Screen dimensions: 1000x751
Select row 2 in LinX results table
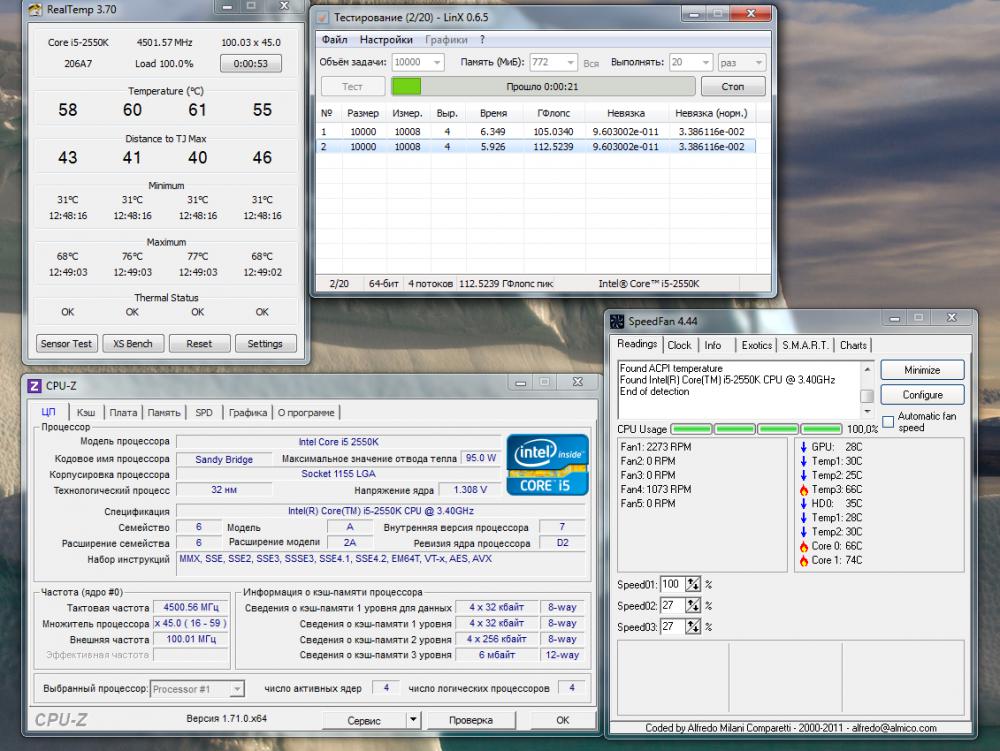pos(536,147)
